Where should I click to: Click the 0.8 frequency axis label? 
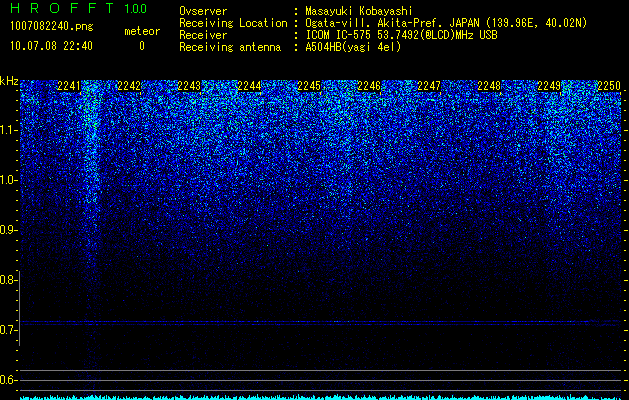(8, 280)
